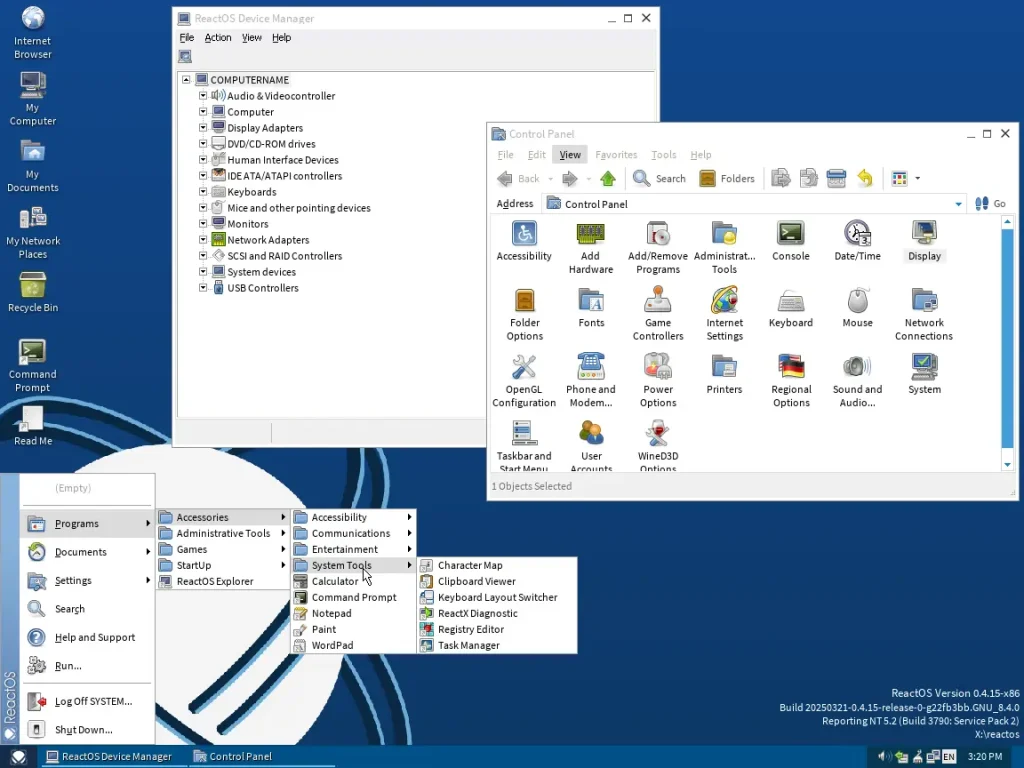Click the Go button beside Address bar

pos(990,204)
